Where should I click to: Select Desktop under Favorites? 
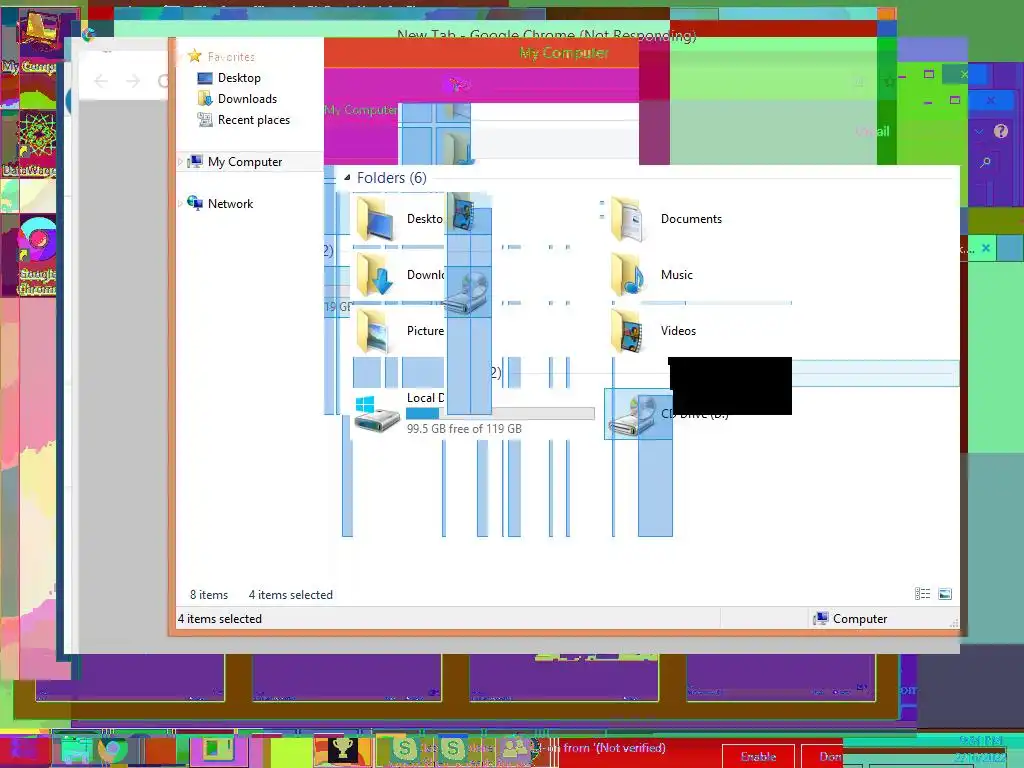pos(230,78)
